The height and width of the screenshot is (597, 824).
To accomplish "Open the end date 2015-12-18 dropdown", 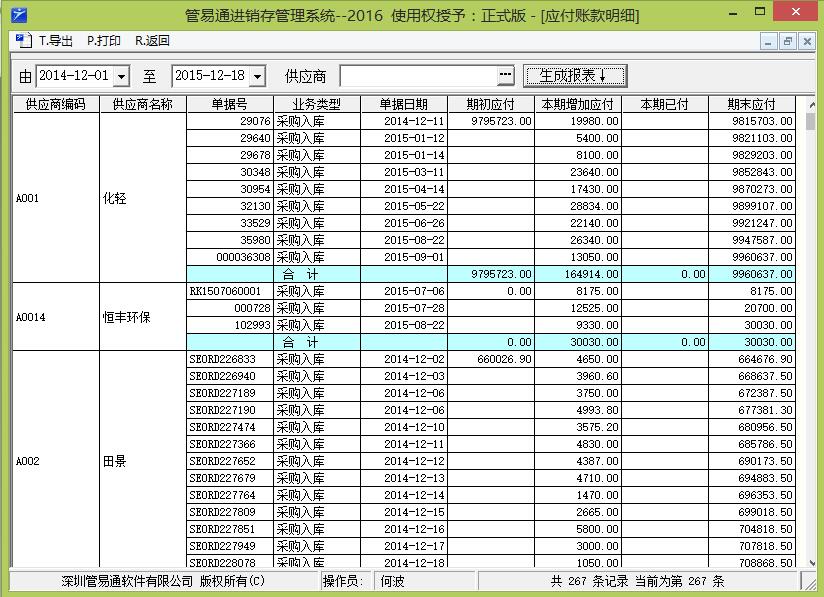I will pos(257,77).
